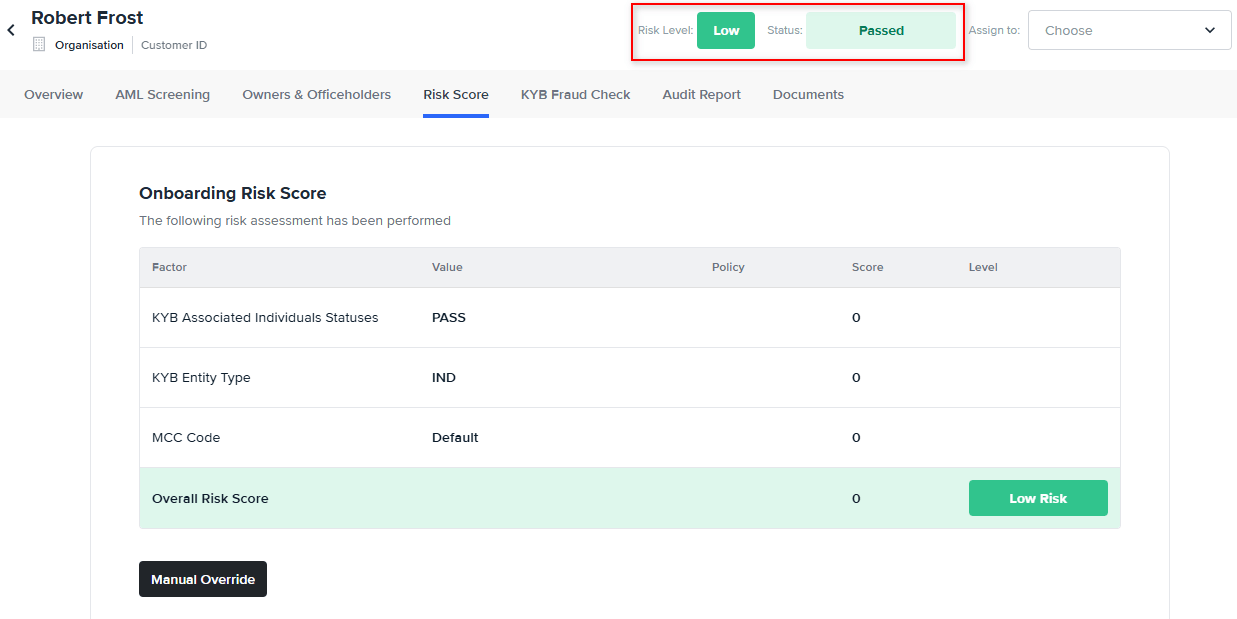Open the Assign to dropdown

coord(1129,30)
